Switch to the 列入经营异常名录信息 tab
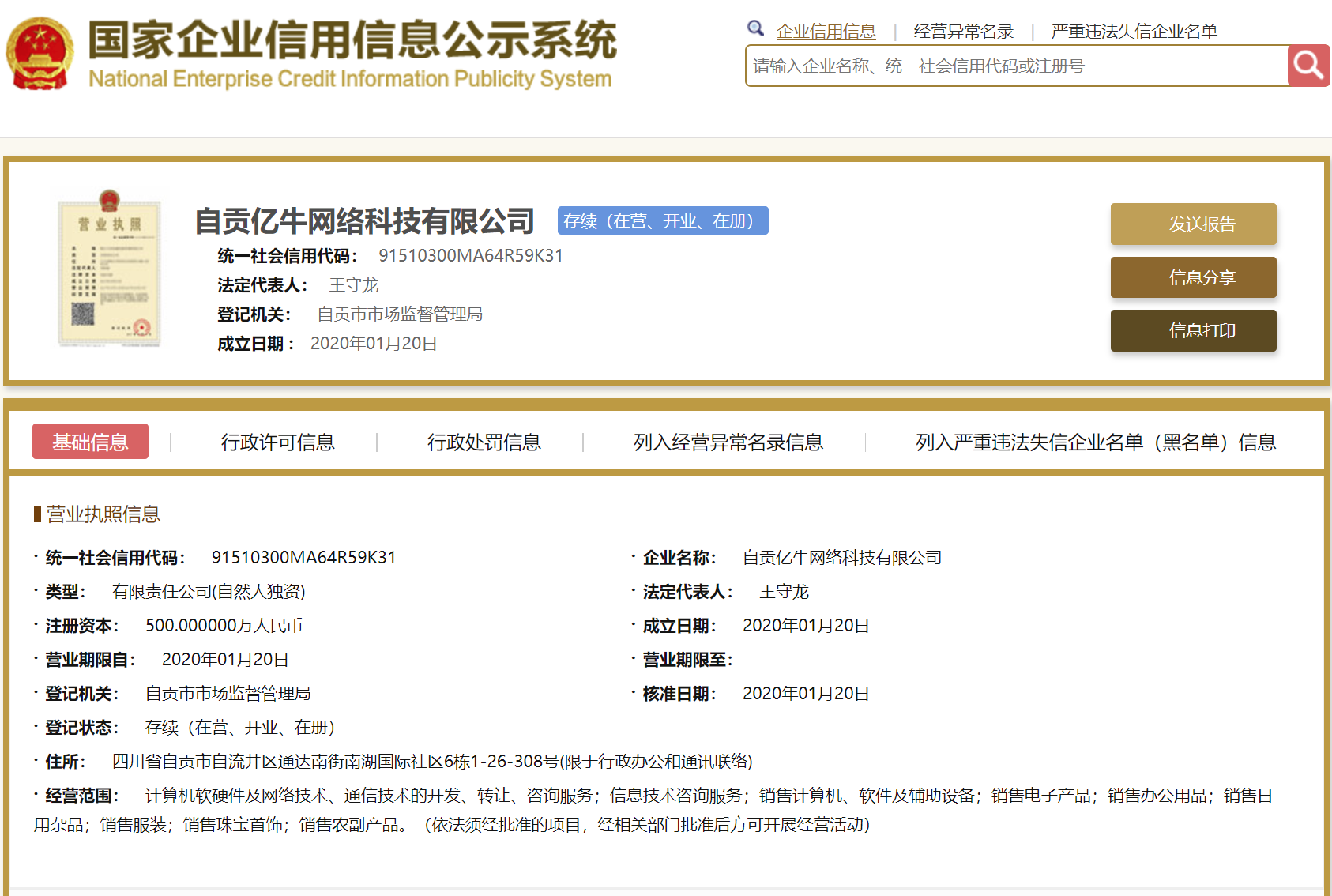 tap(728, 442)
